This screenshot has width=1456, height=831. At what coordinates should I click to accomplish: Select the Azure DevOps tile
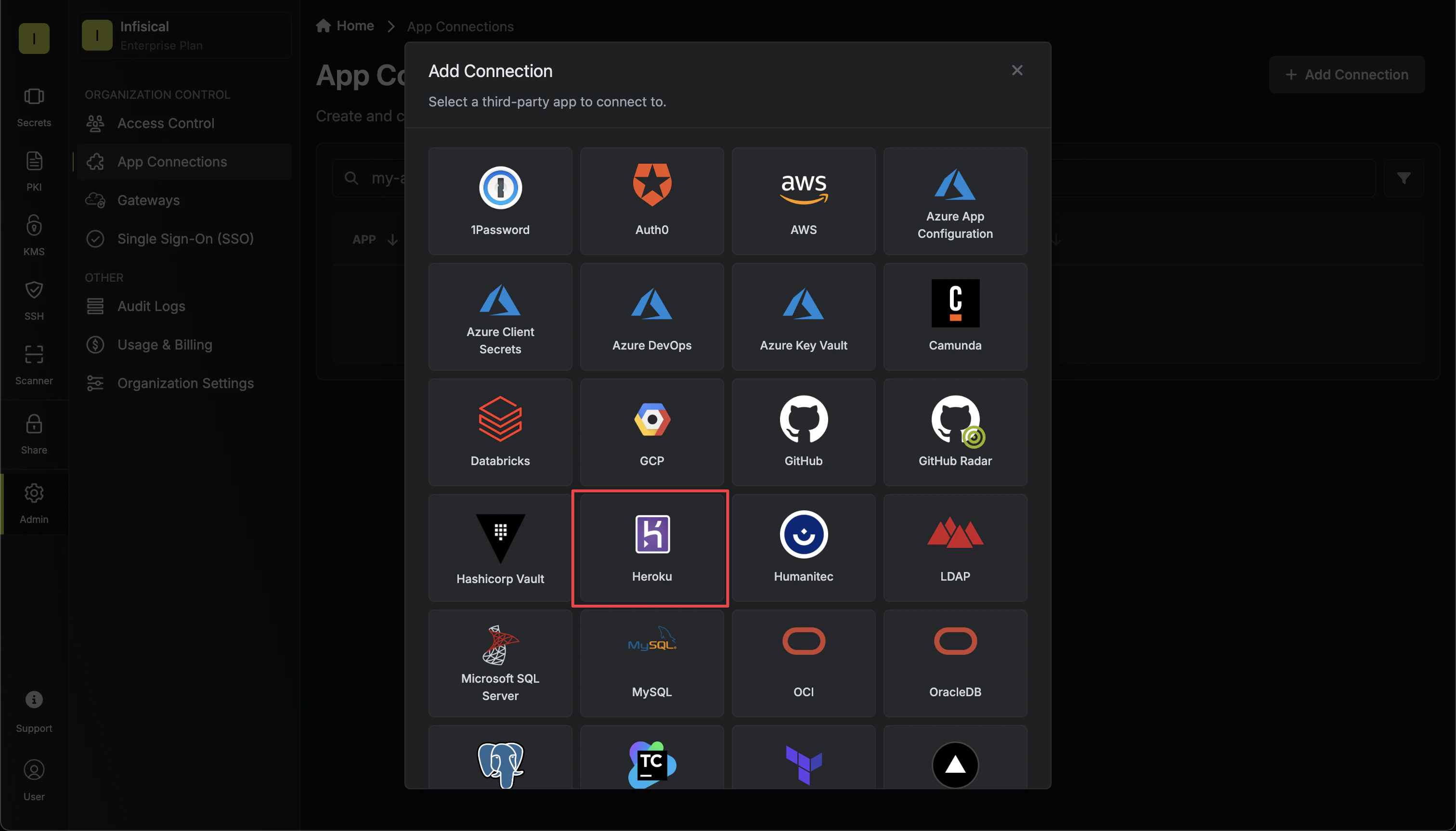[652, 317]
